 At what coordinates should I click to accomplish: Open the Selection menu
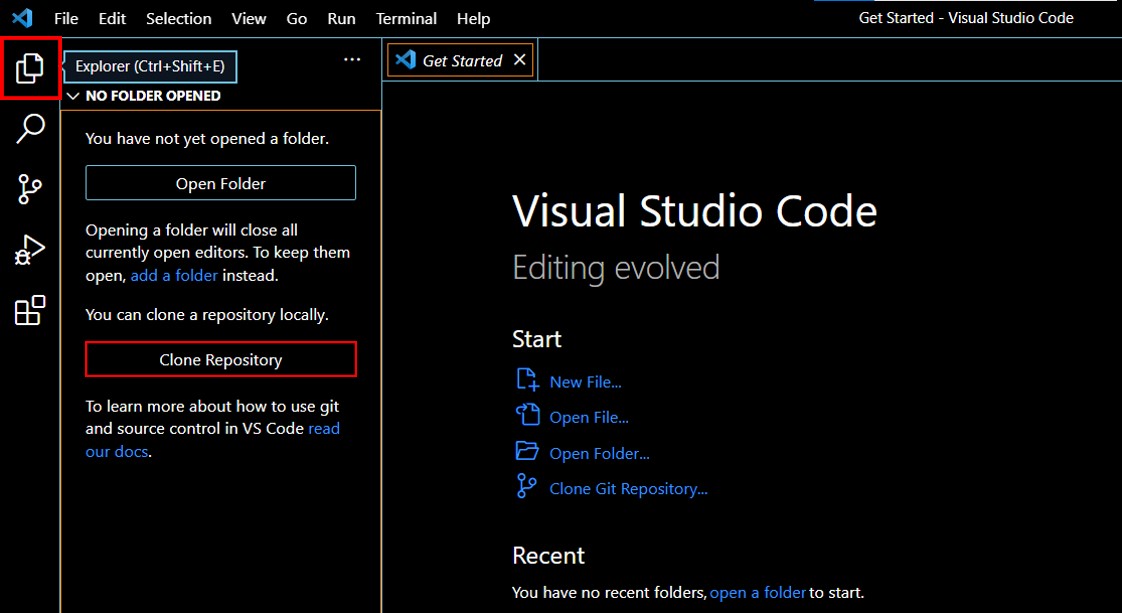tap(179, 19)
